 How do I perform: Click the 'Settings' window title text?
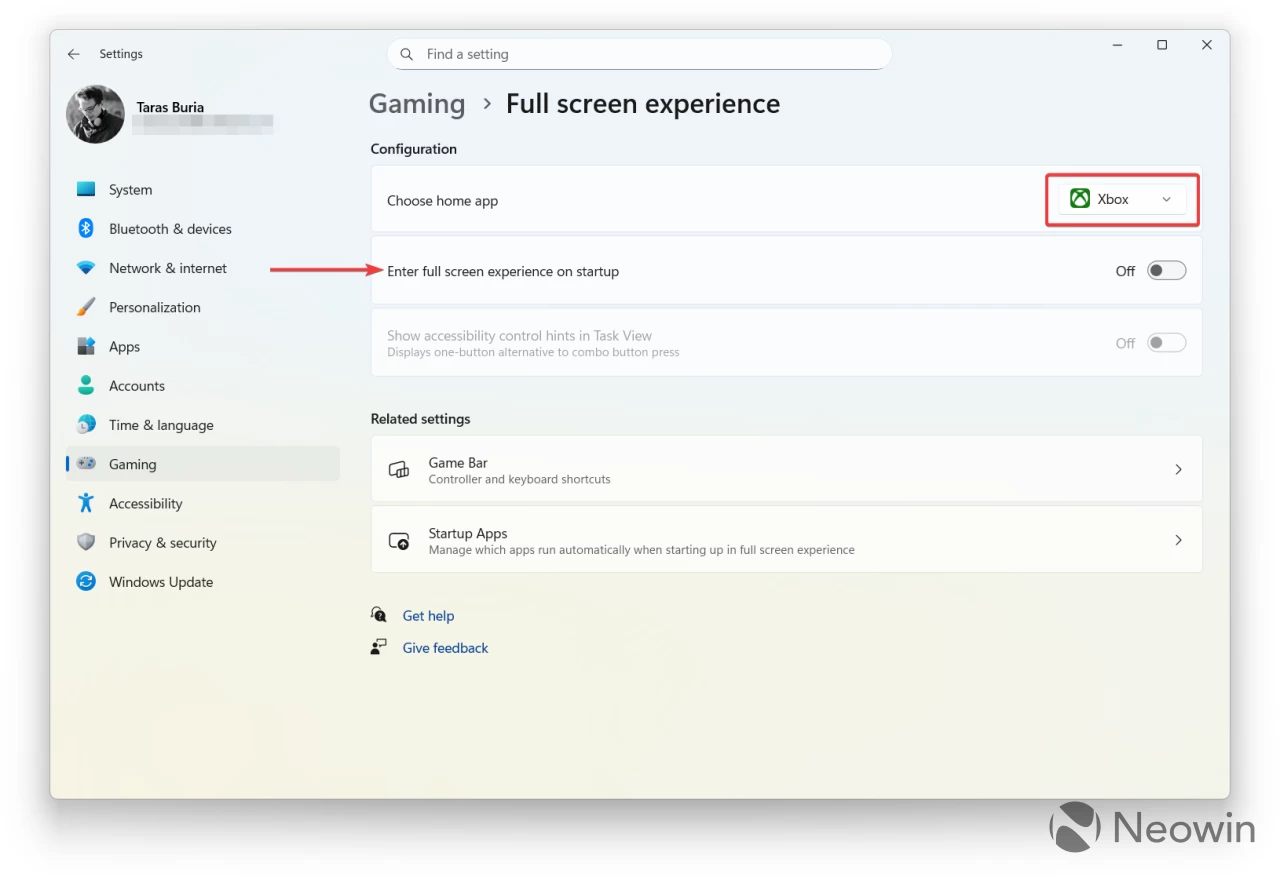pyautogui.click(x=121, y=54)
